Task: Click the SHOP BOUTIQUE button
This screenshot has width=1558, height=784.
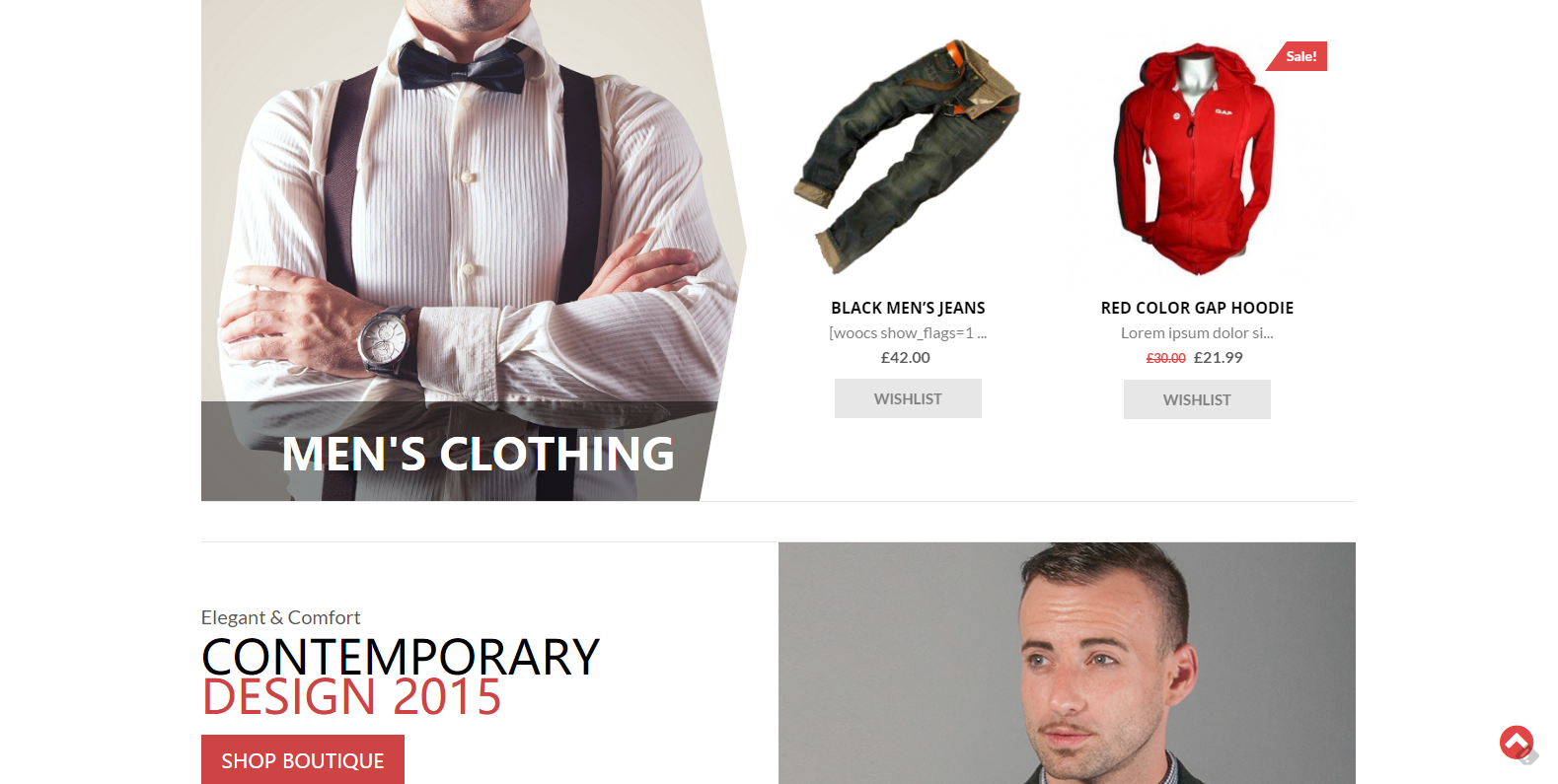Action: tap(303, 760)
